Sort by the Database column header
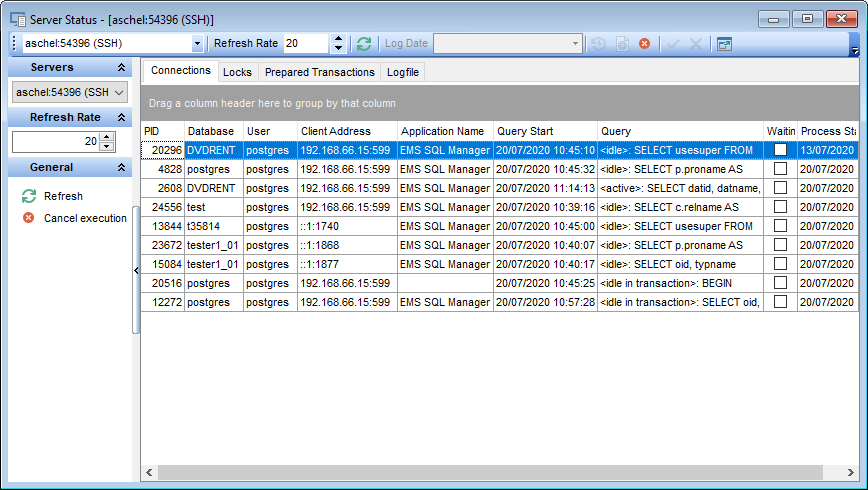868x490 pixels. point(214,131)
